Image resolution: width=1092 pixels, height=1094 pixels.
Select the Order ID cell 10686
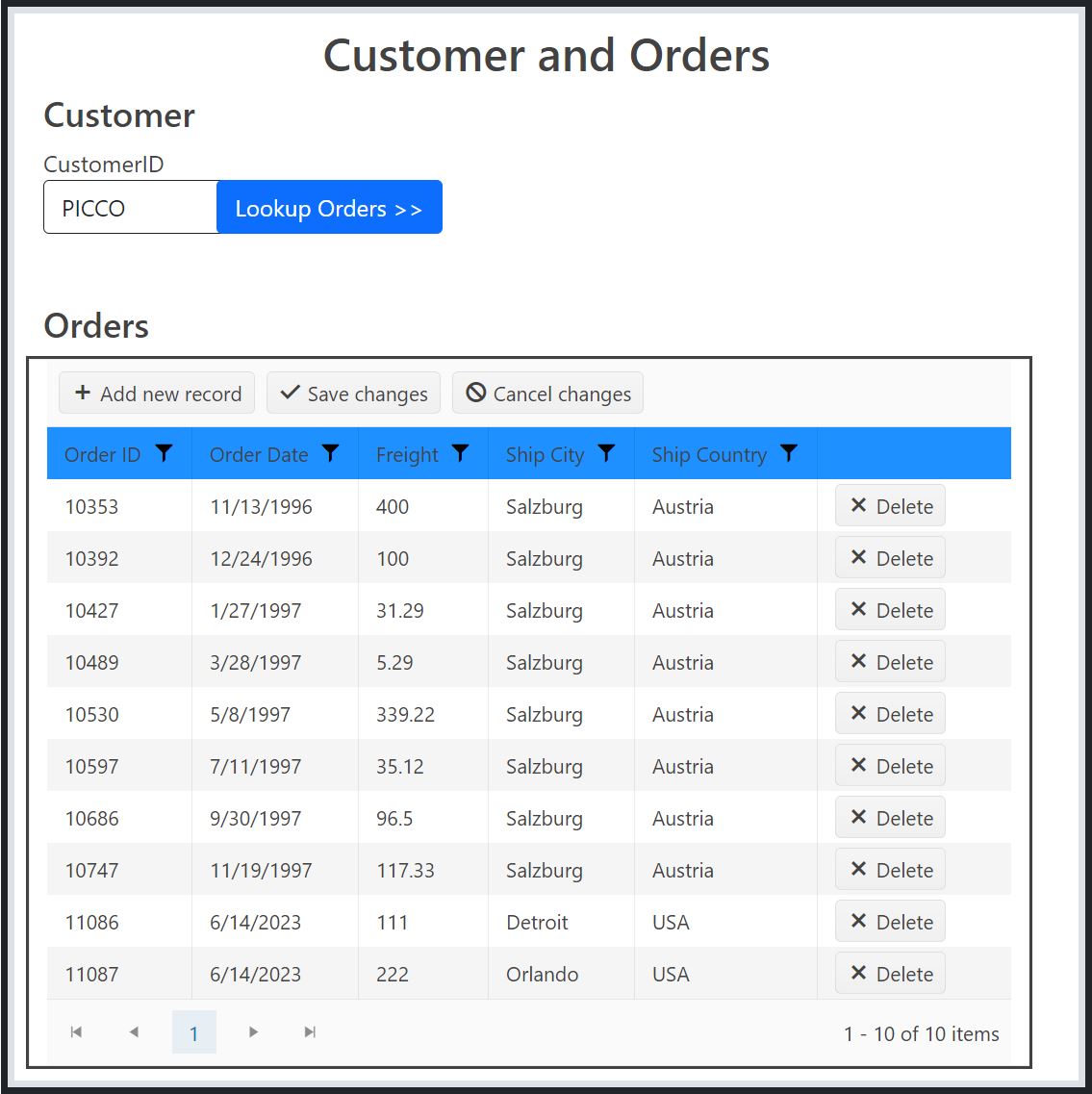[x=119, y=818]
